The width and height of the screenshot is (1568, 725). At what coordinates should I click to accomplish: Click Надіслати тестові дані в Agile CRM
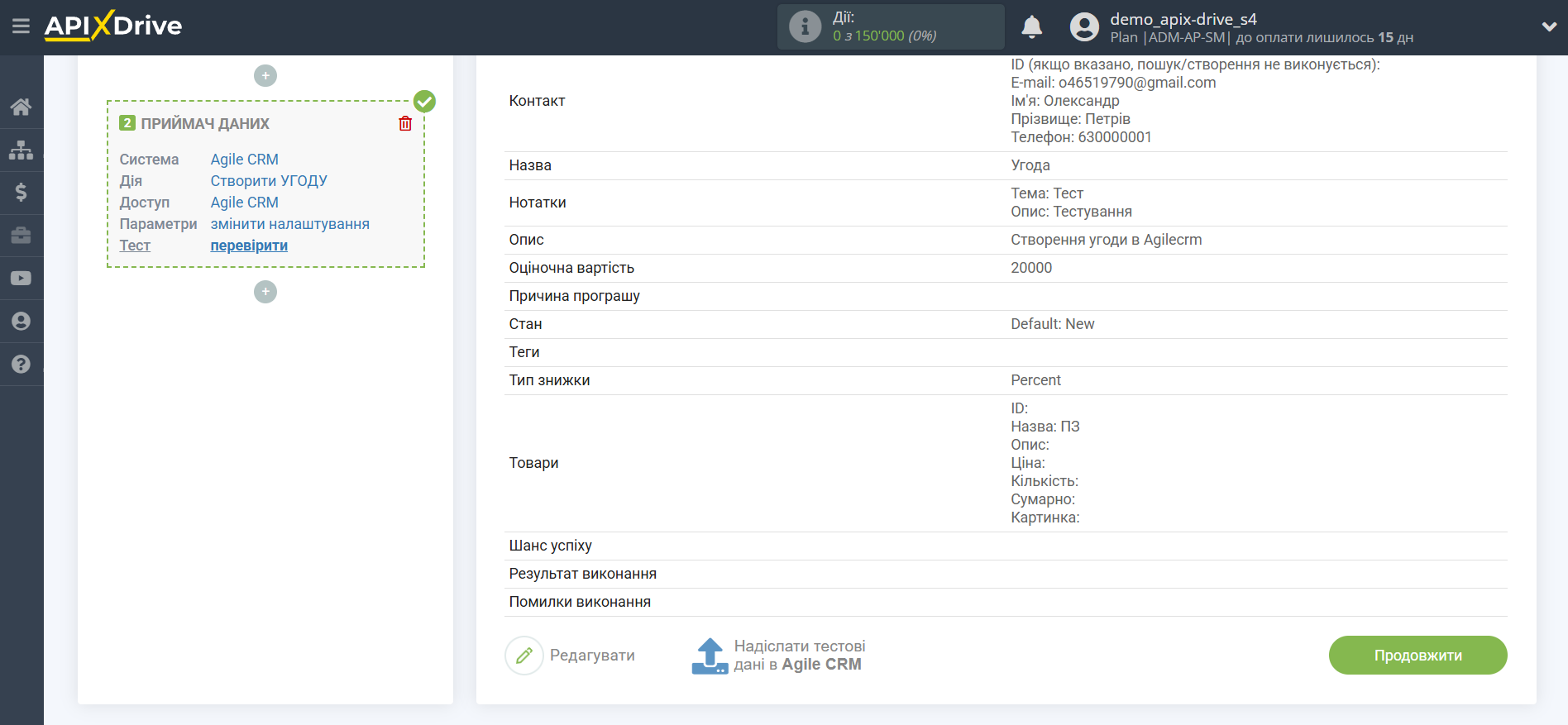pos(799,656)
